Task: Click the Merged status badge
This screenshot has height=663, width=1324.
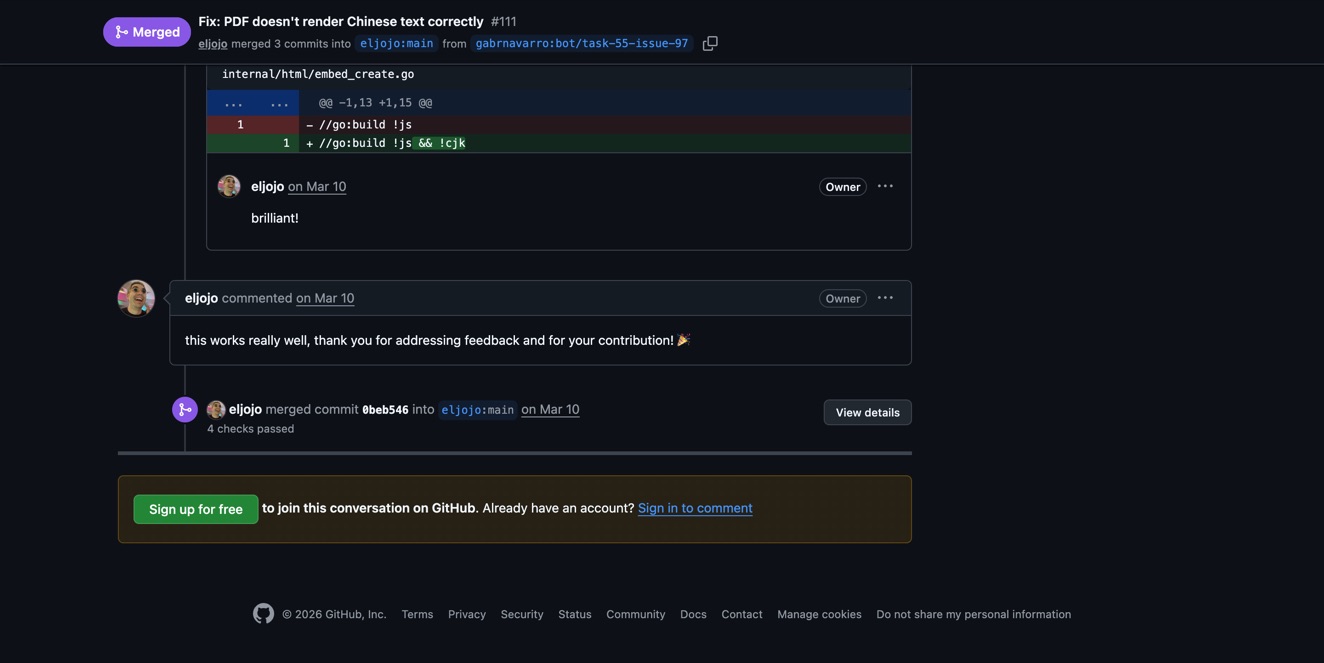Action: 147,32
